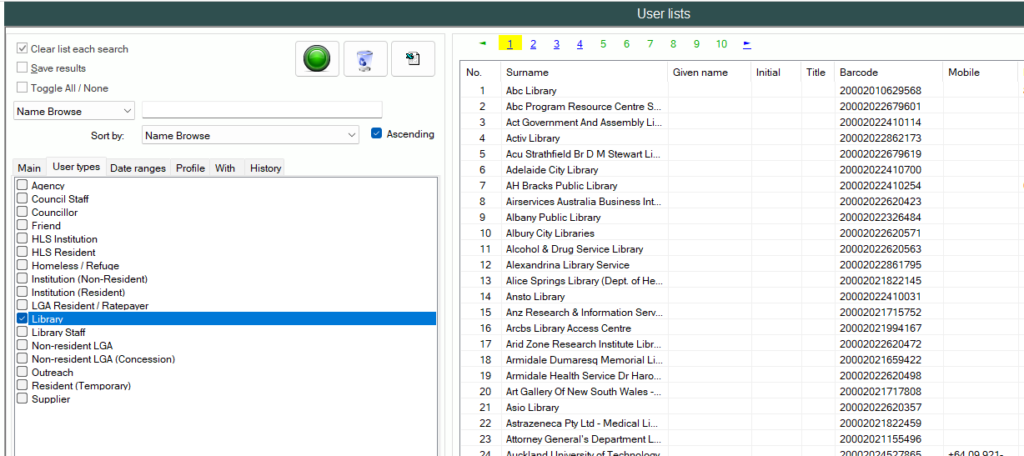Select the Albany Public Library row
Image resolution: width=1024 pixels, height=456 pixels.
pyautogui.click(x=742, y=217)
